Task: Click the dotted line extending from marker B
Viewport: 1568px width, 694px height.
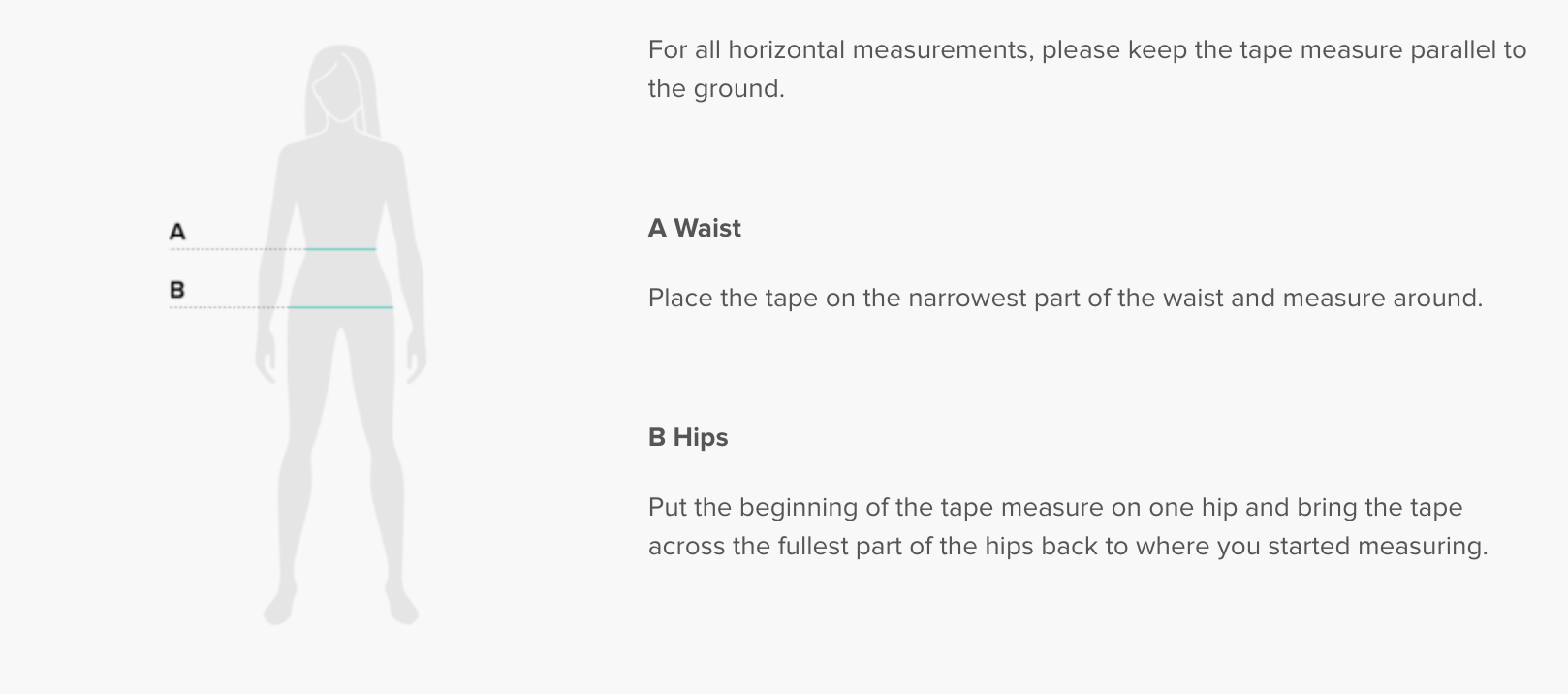Action: pos(229,307)
